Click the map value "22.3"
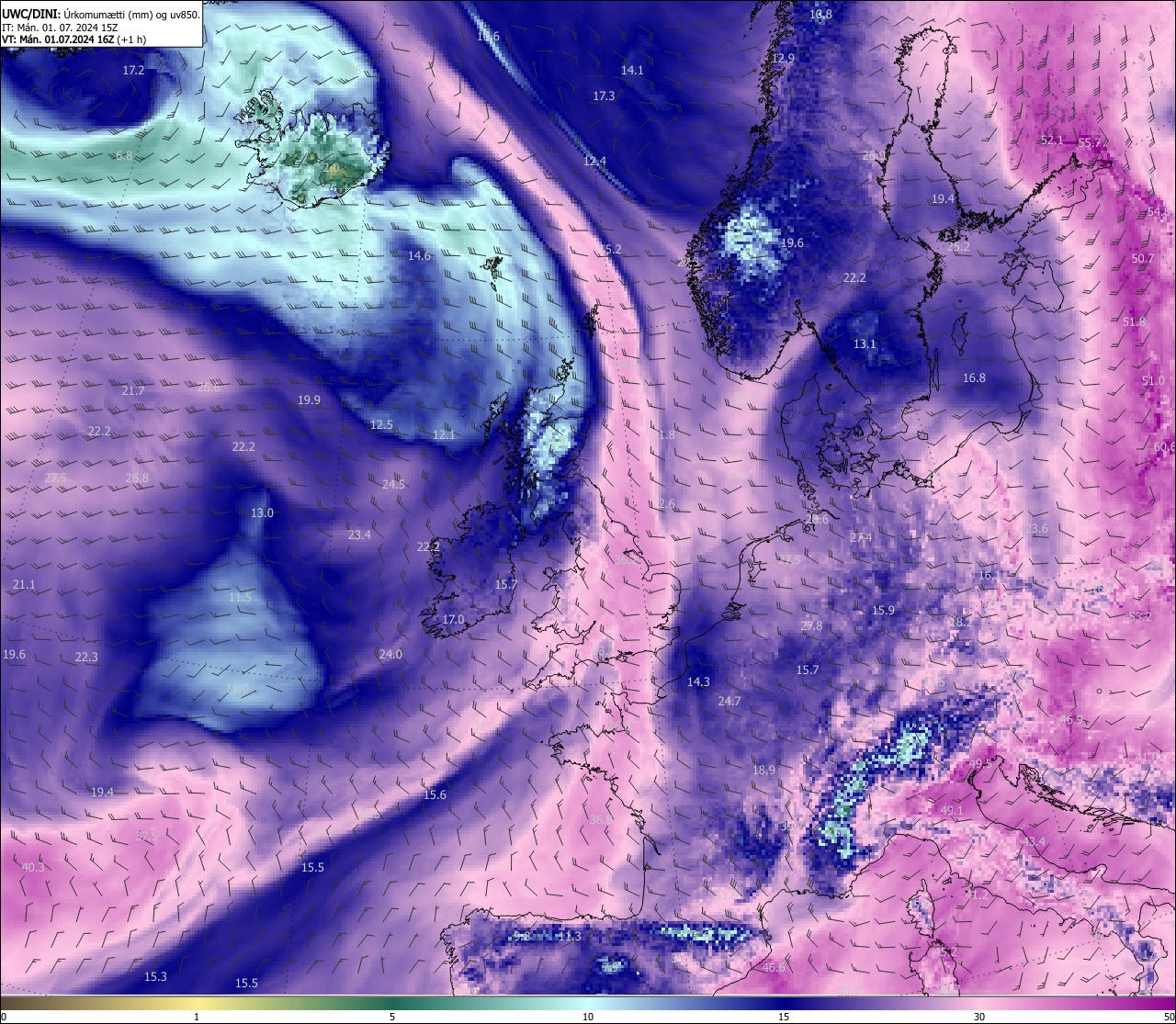The height and width of the screenshot is (1024, 1176). tap(86, 658)
